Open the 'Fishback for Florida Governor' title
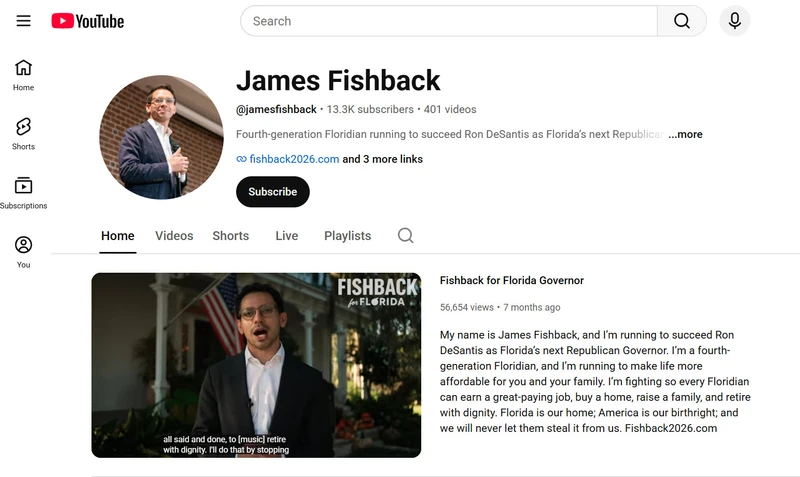Viewport: 800px width, 477px height. (x=512, y=281)
